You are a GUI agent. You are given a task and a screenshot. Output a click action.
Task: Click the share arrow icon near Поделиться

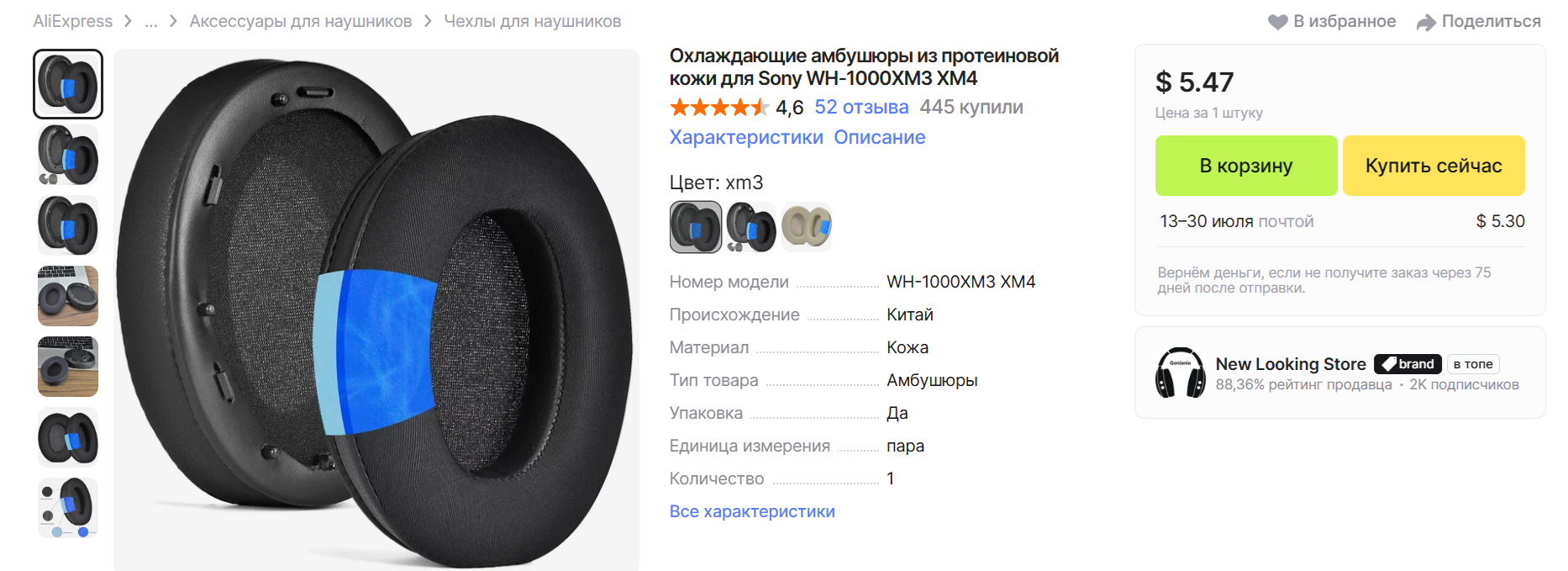tap(1426, 22)
